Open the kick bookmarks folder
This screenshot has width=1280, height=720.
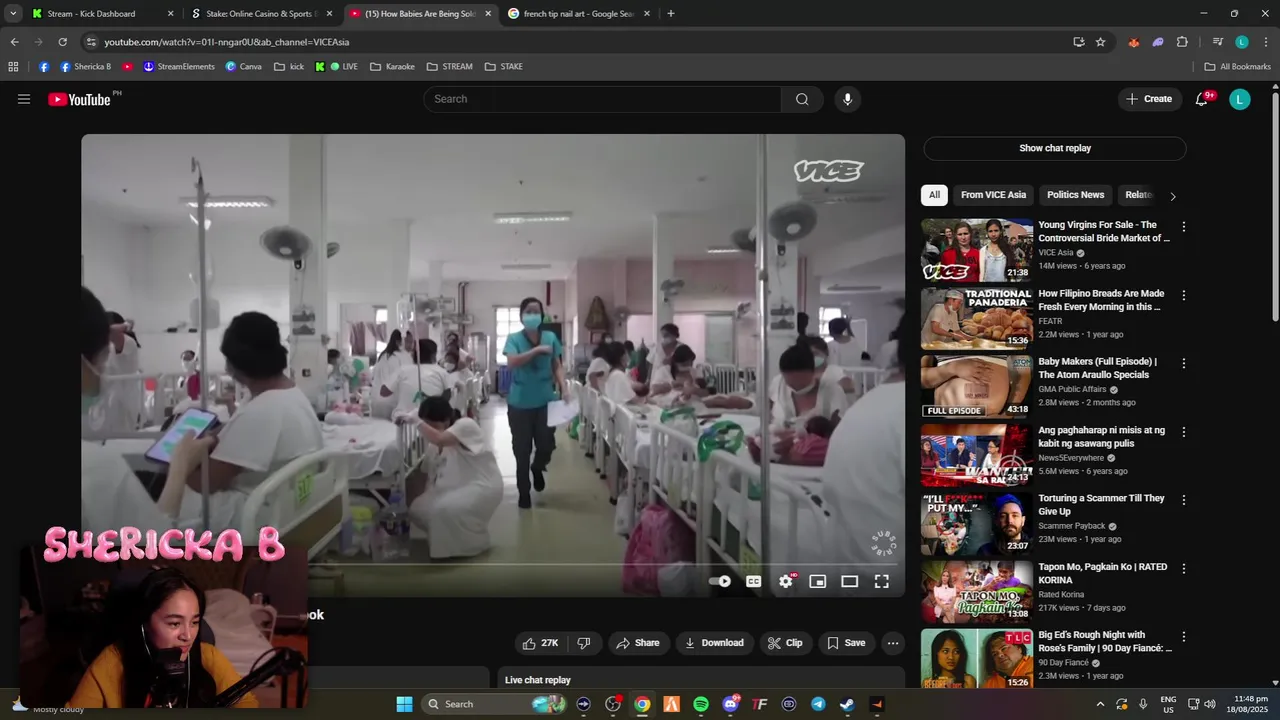tap(289, 67)
